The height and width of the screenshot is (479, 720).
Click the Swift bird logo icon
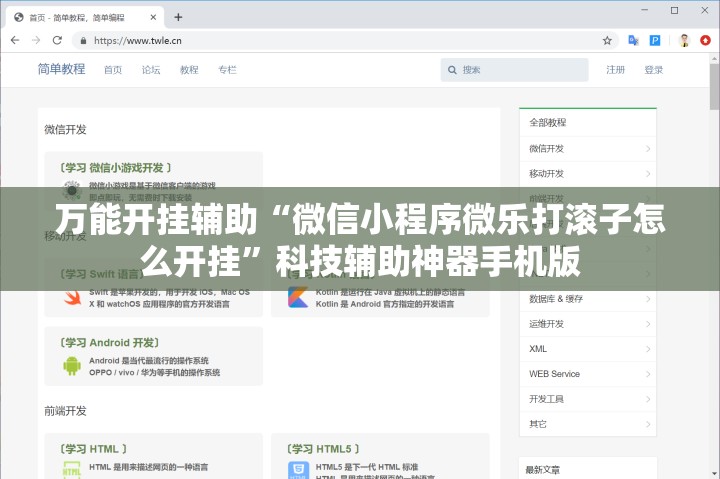click(x=73, y=298)
